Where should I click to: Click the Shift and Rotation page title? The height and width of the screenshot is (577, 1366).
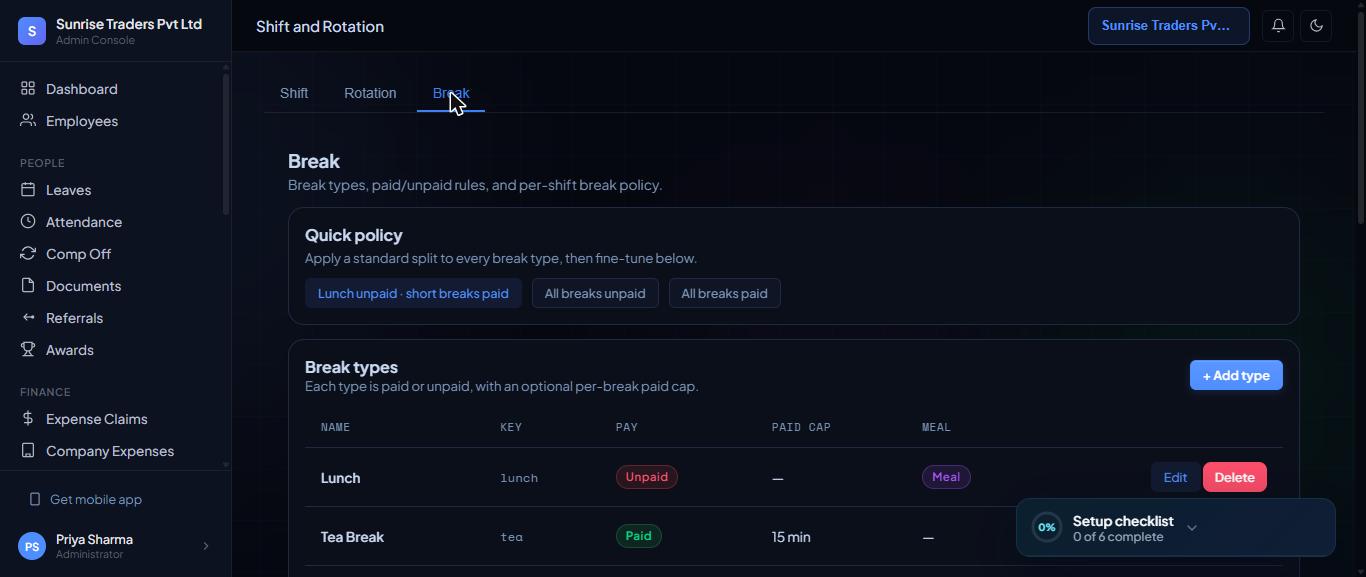[x=320, y=26]
